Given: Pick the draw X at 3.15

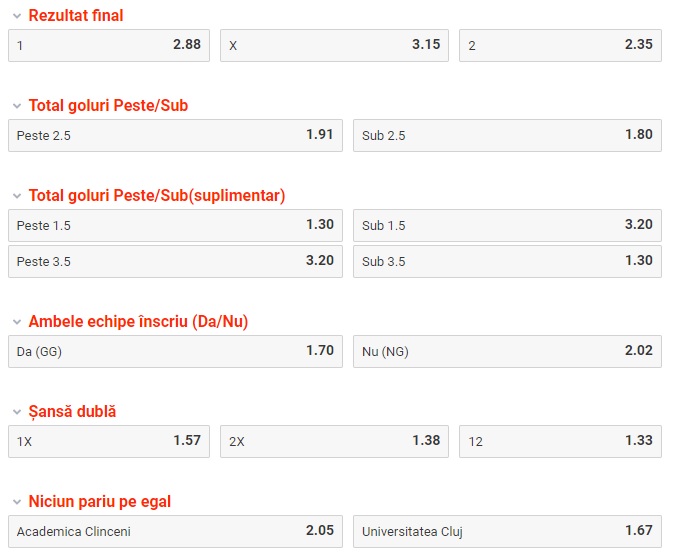Looking at the screenshot, I should (x=334, y=45).
